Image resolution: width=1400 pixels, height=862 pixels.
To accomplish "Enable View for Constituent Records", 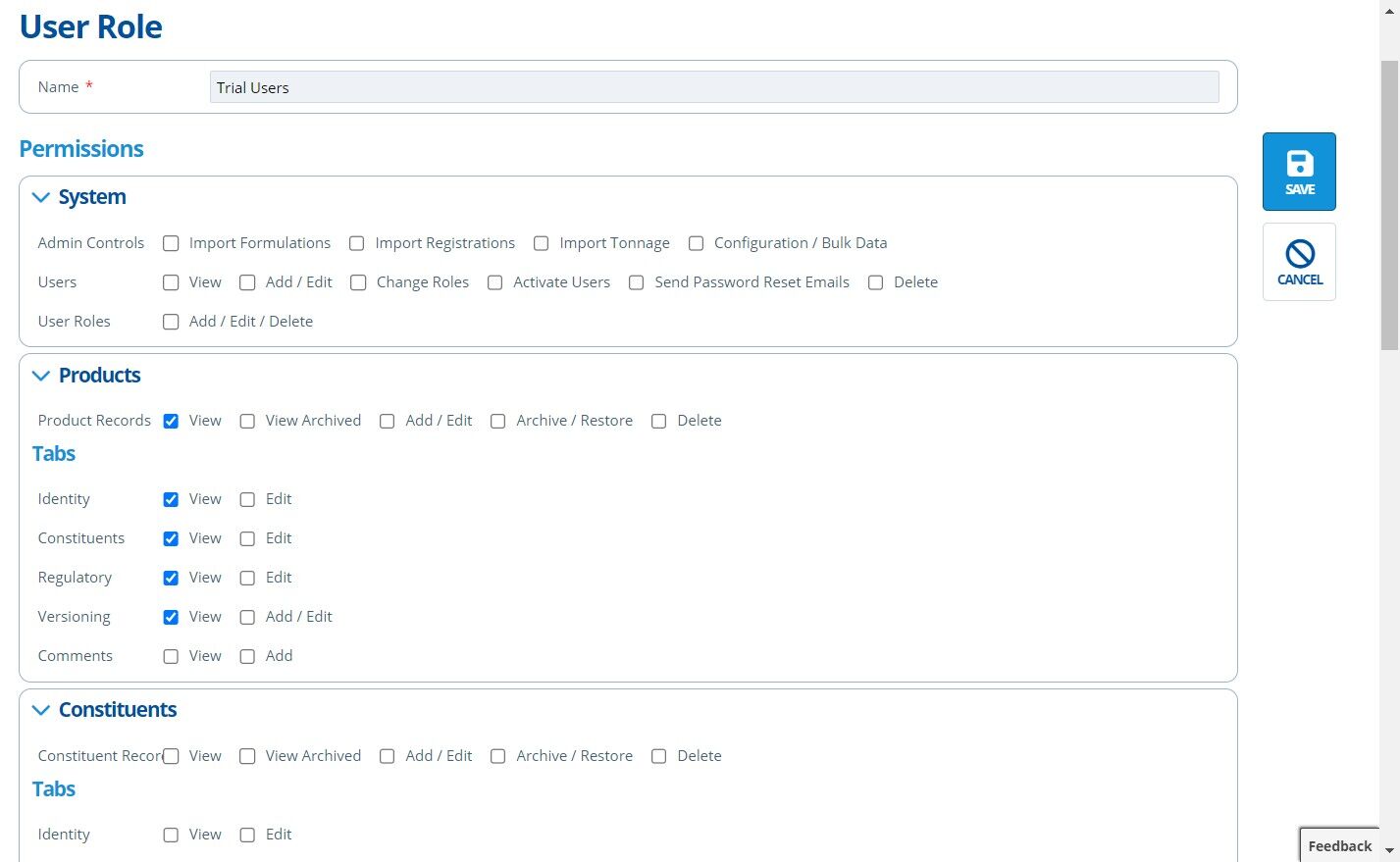I will [171, 756].
